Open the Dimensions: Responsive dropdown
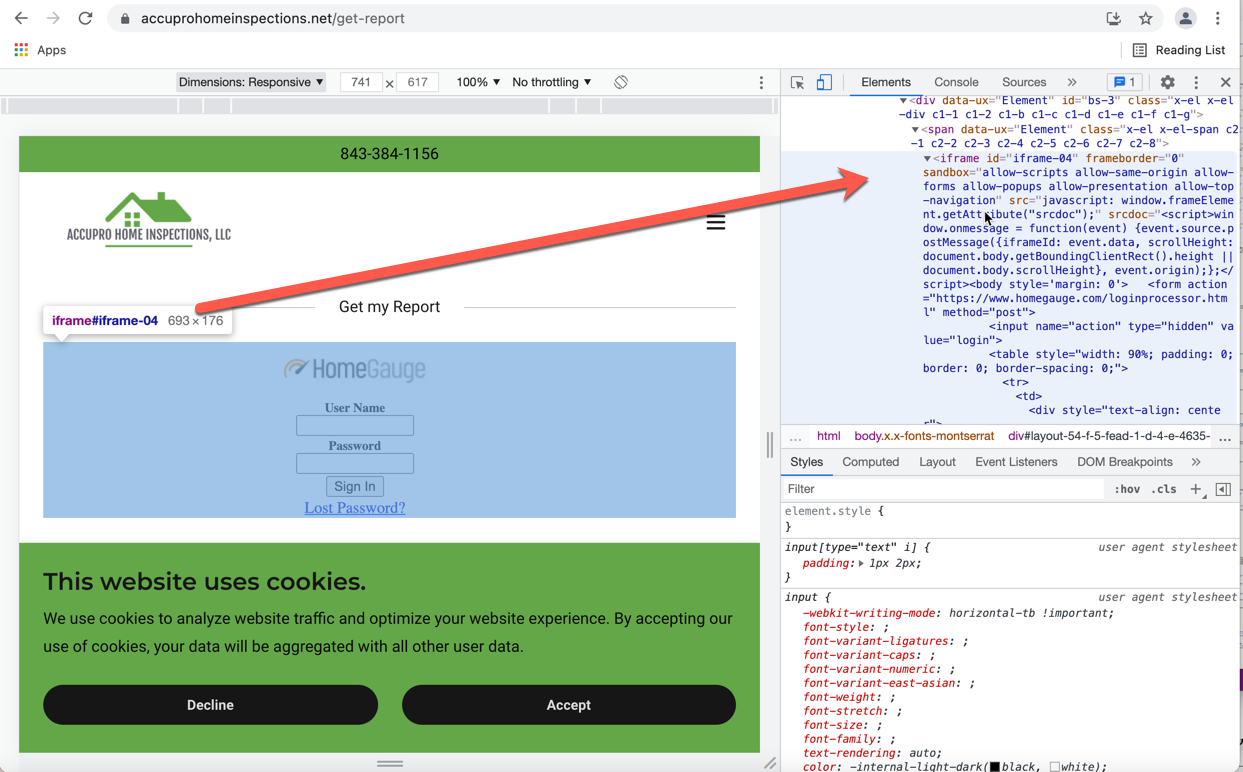The image size is (1243, 772). point(250,82)
